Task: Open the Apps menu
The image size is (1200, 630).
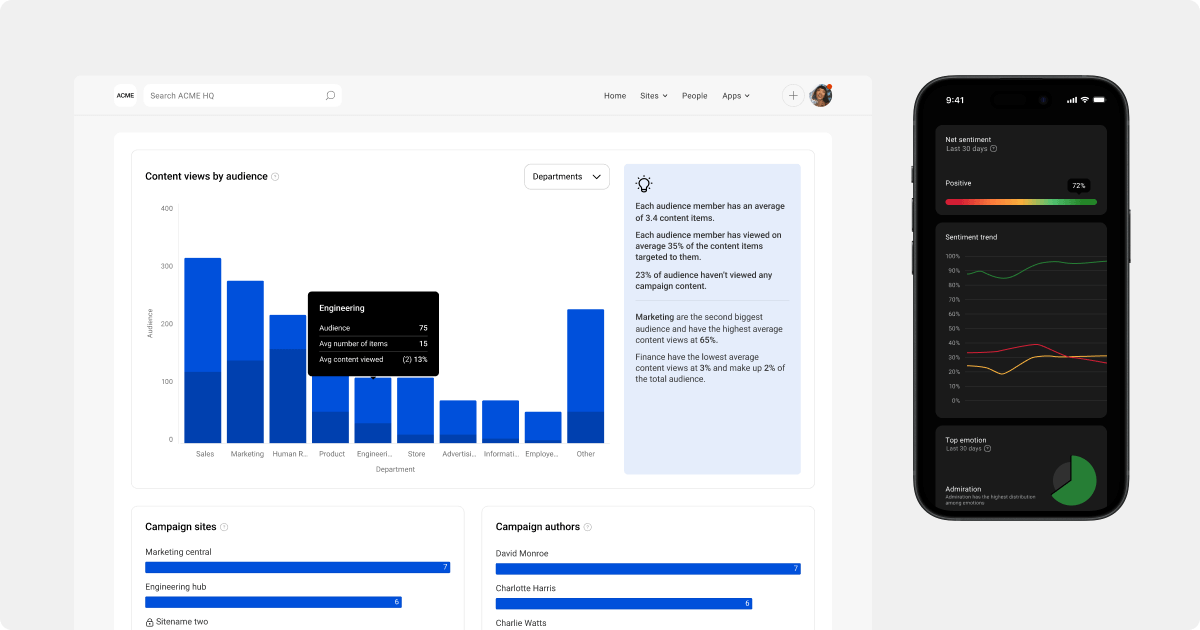Action: point(736,96)
